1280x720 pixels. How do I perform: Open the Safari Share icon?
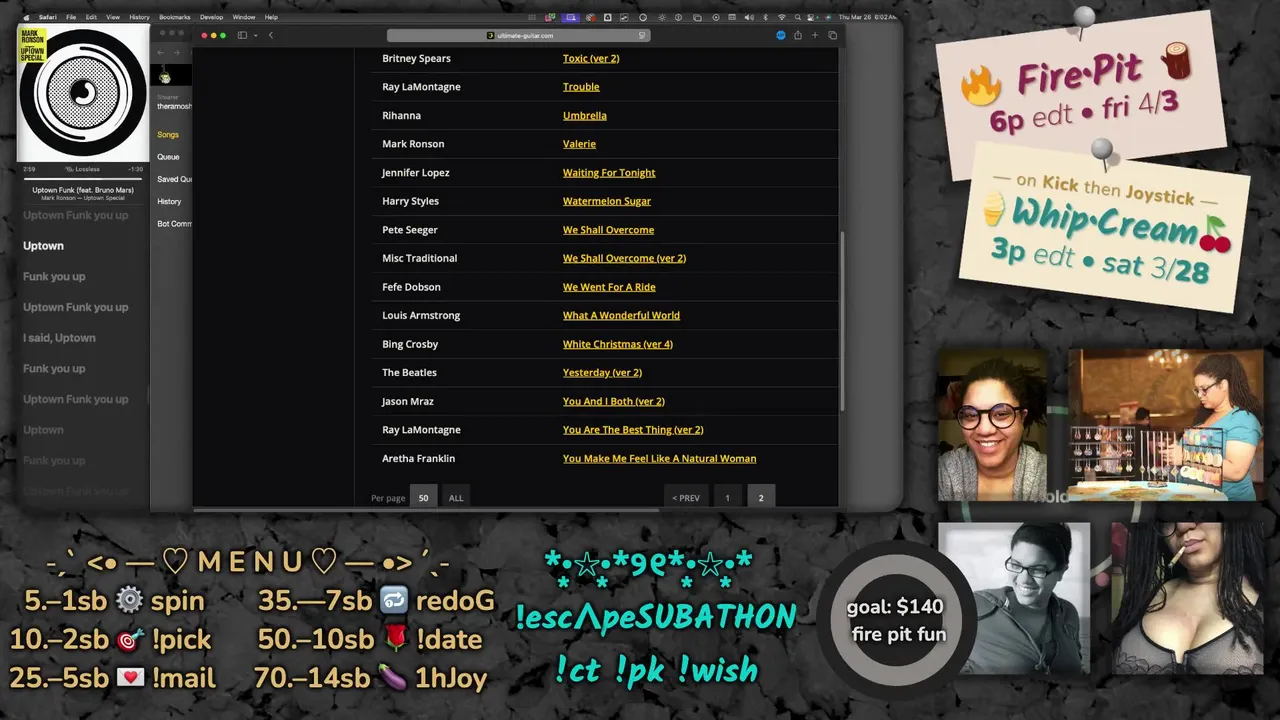point(797,35)
